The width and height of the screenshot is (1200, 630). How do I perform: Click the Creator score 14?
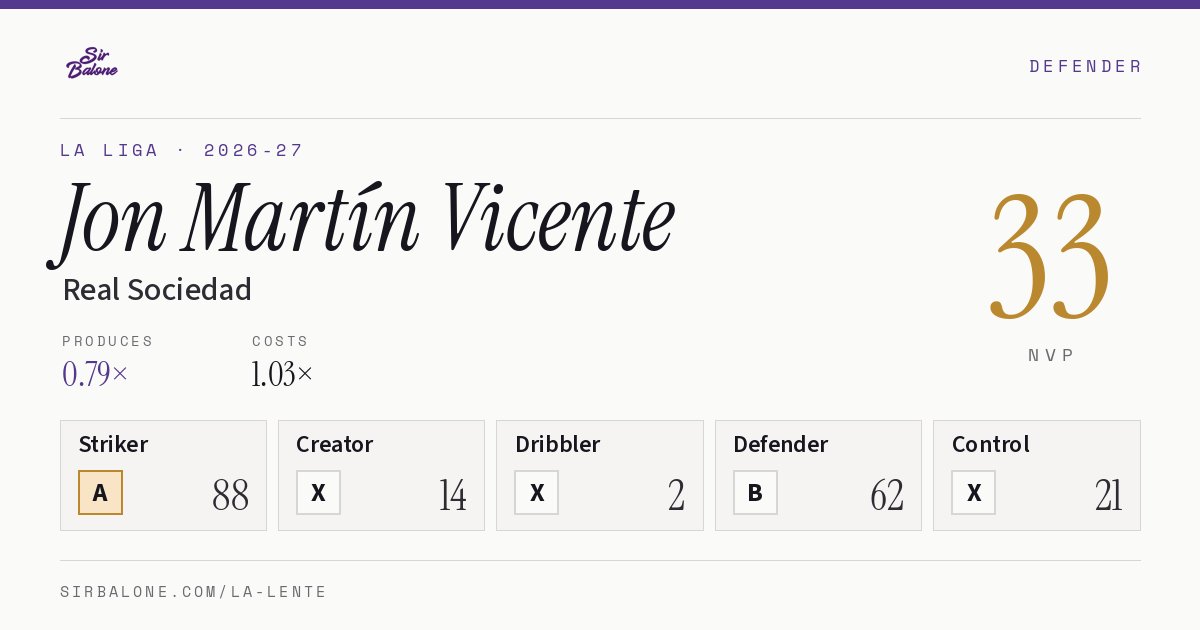tap(453, 495)
